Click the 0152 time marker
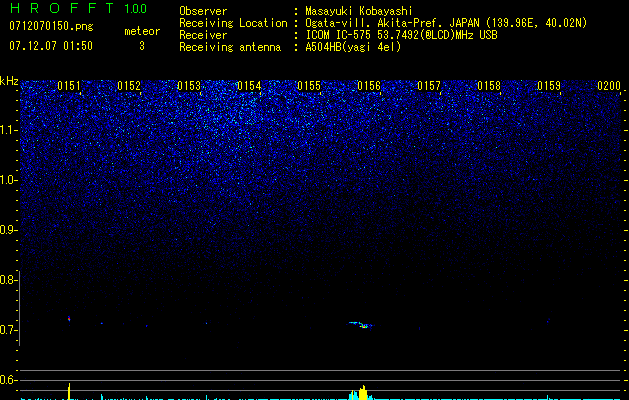The image size is (629, 400). 129,86
